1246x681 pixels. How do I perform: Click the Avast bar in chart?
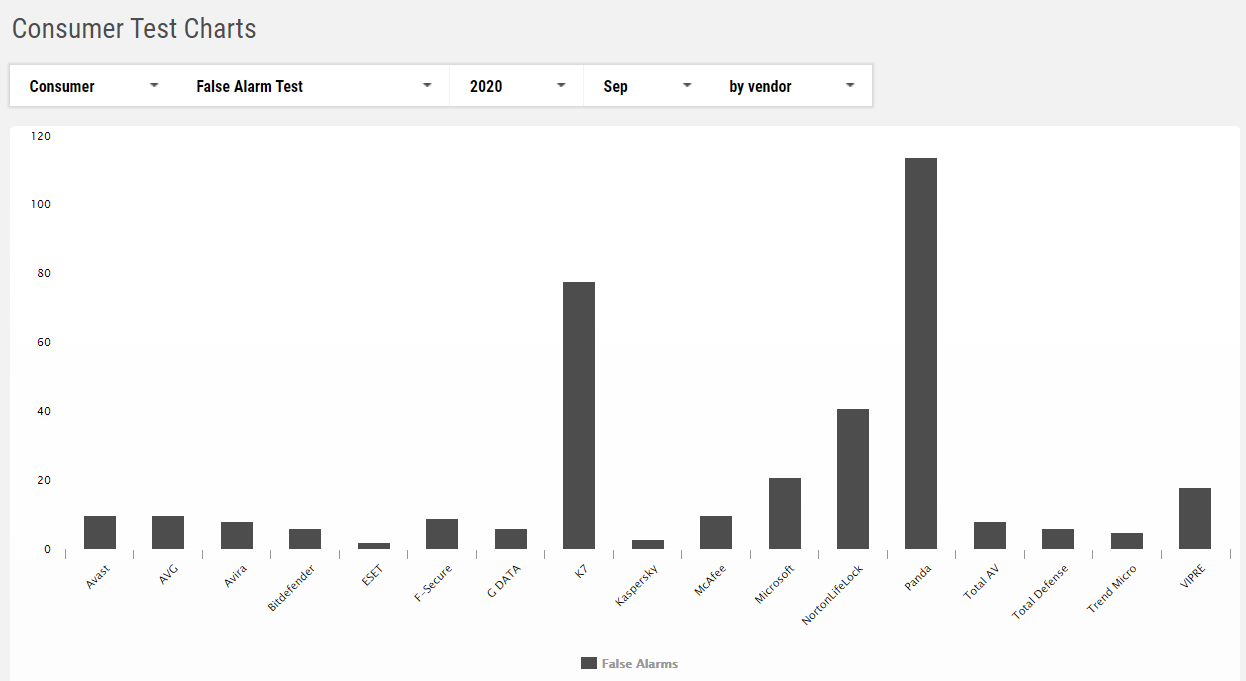click(100, 532)
